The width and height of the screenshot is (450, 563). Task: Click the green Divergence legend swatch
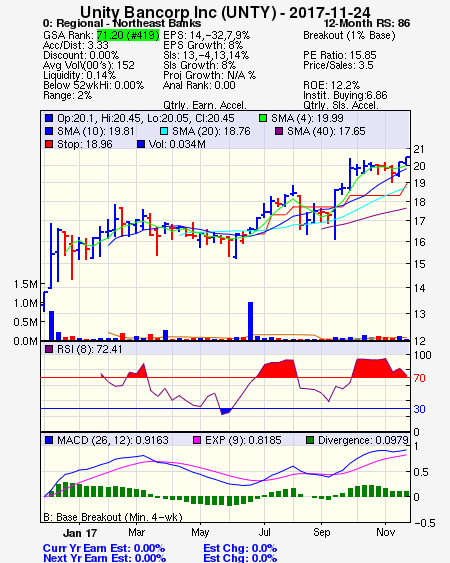point(310,440)
